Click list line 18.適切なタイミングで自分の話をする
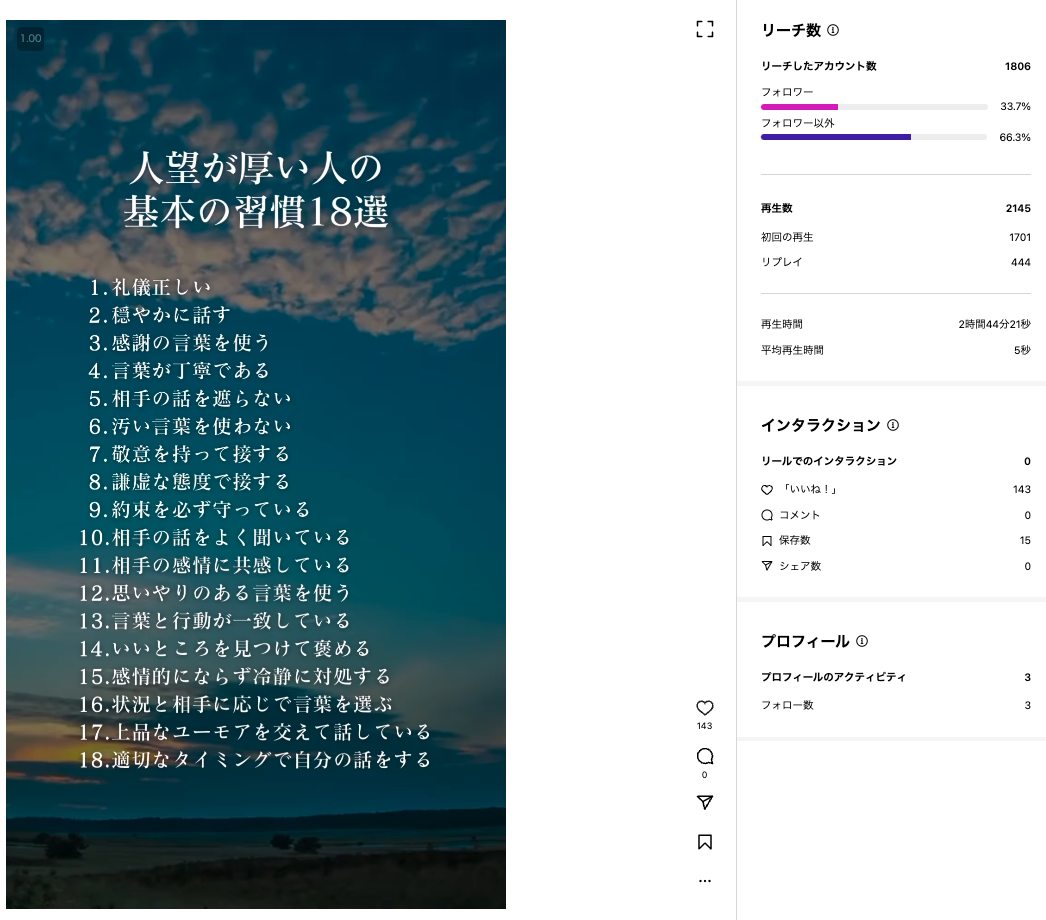The image size is (1046, 920). point(255,760)
